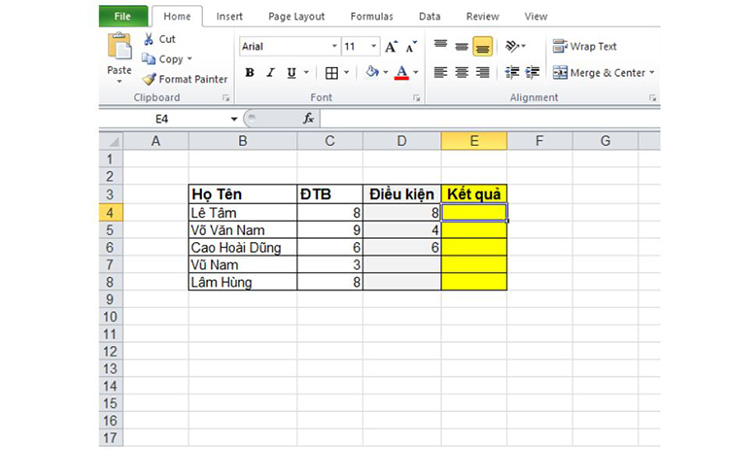
Task: Select column E header
Action: (x=474, y=141)
